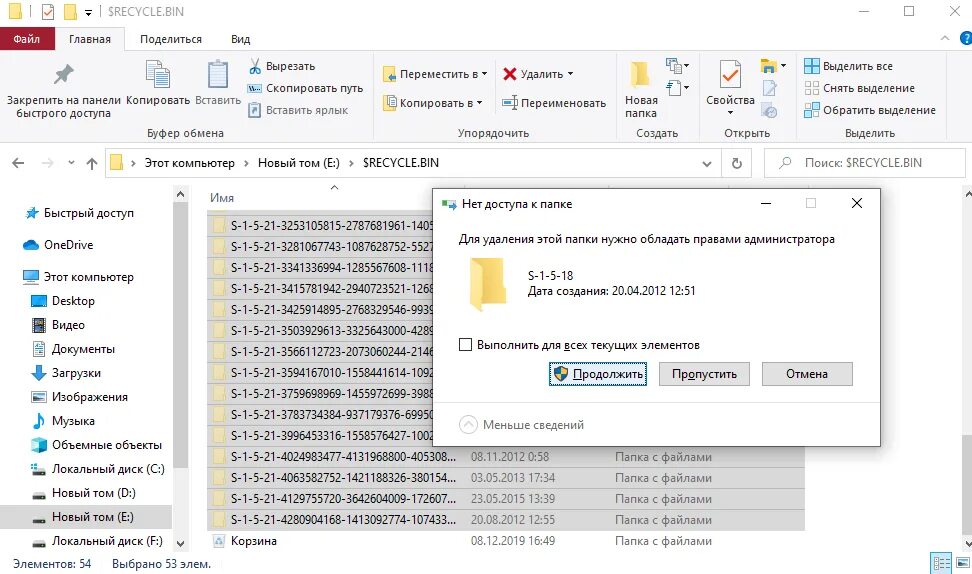Viewport: 972px width, 574px height.
Task: Click the search box Поиск: $RECYCLE.BIN
Action: click(x=865, y=163)
